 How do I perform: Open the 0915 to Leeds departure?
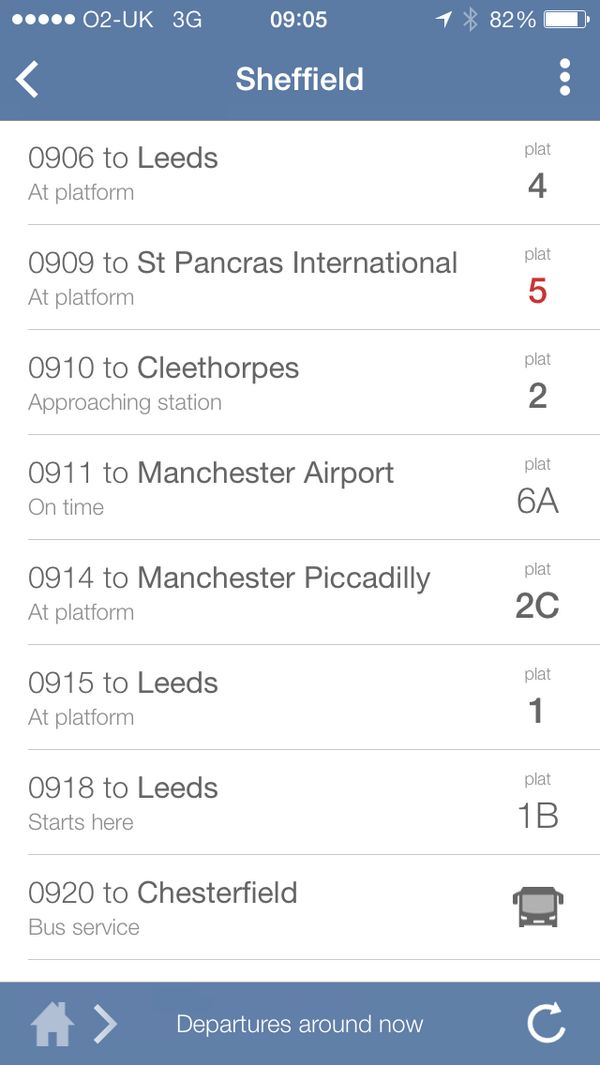coord(250,698)
